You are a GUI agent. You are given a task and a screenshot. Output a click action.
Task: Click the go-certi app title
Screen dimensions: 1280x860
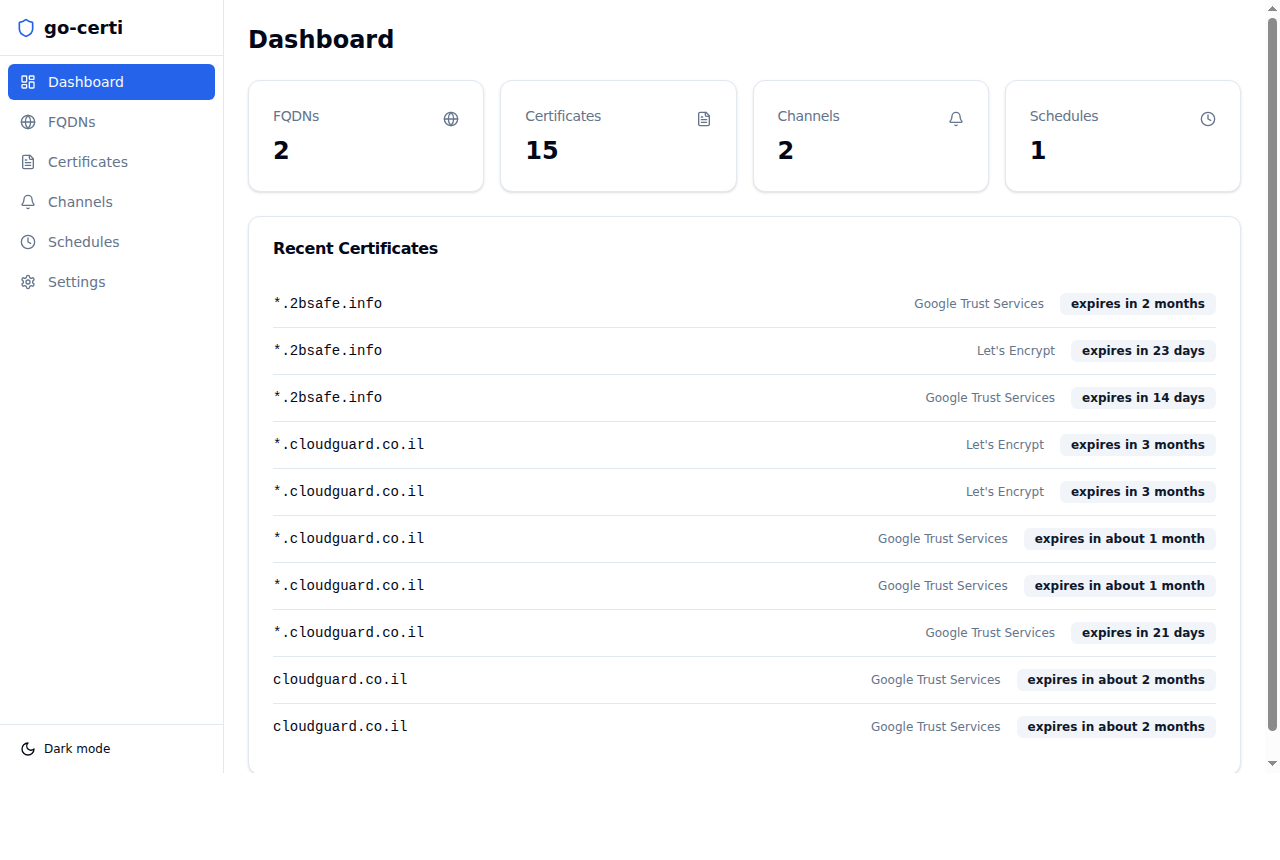83,28
